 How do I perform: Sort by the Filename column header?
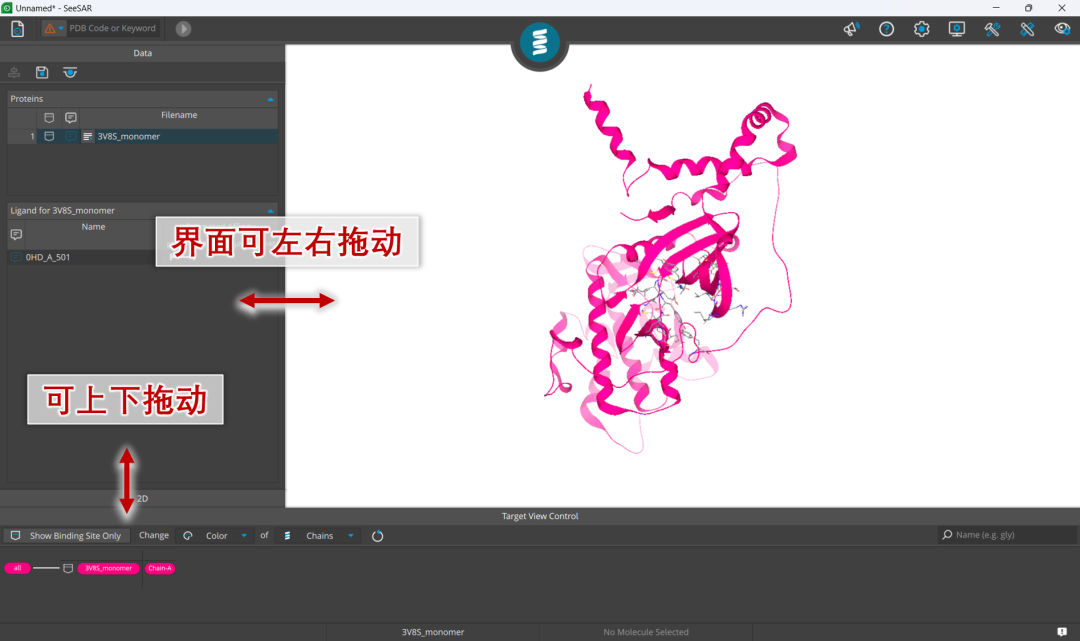point(179,115)
